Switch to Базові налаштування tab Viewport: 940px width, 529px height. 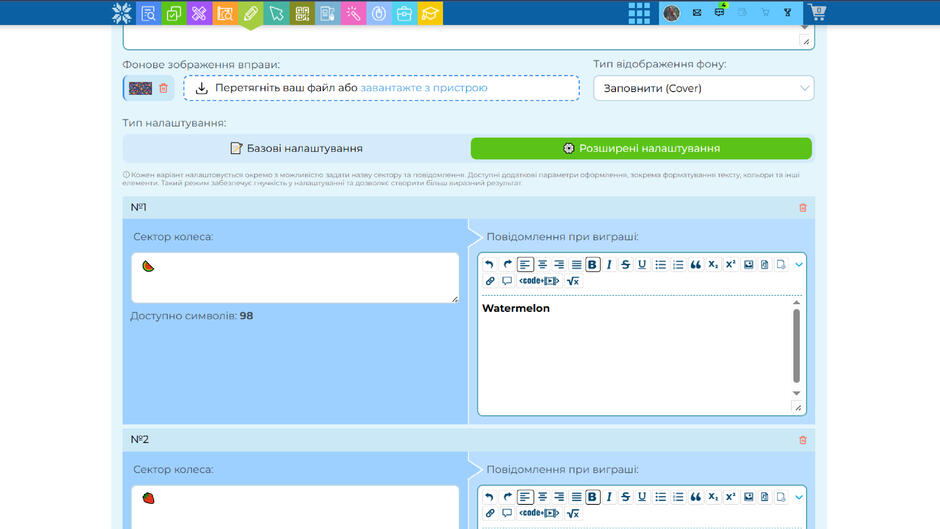(x=296, y=148)
